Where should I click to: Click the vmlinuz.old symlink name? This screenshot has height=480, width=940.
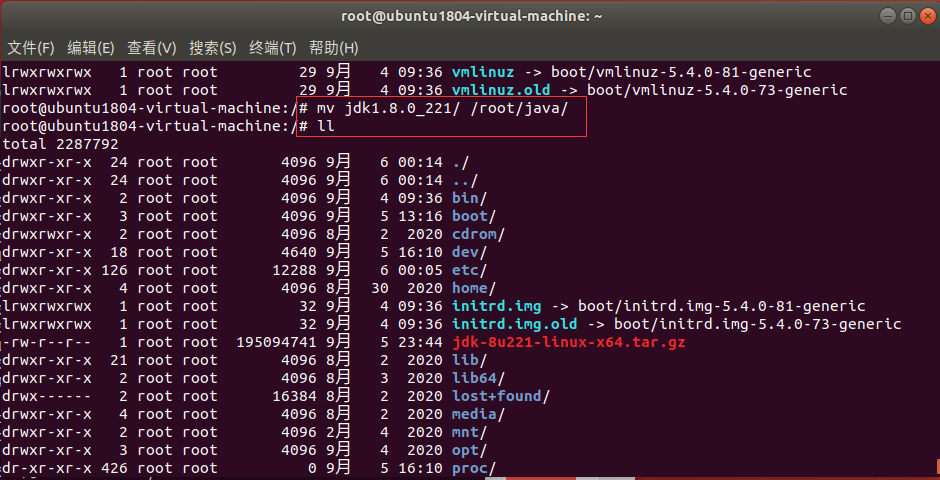tap(501, 90)
